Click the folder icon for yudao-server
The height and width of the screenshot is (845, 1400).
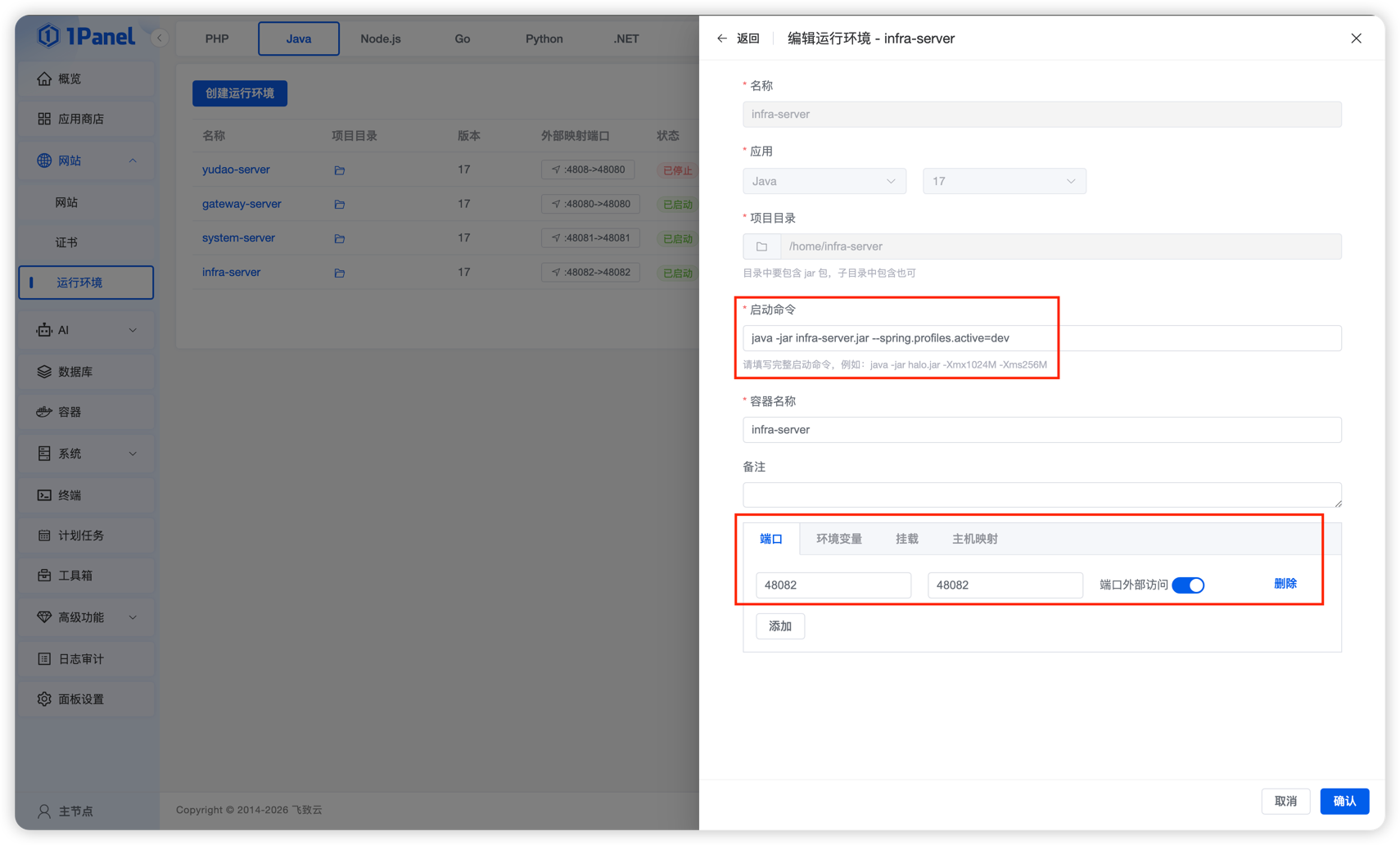pyautogui.click(x=339, y=170)
